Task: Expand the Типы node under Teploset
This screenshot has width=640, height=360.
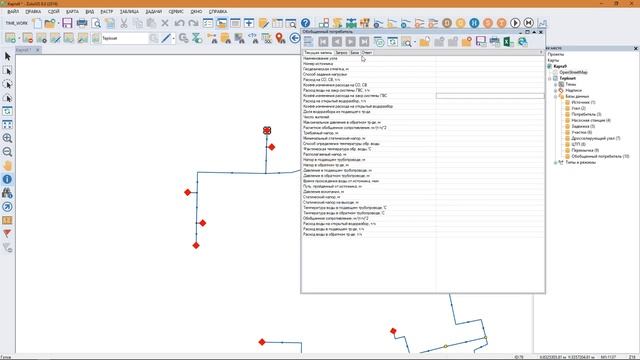Action: [x=555, y=84]
